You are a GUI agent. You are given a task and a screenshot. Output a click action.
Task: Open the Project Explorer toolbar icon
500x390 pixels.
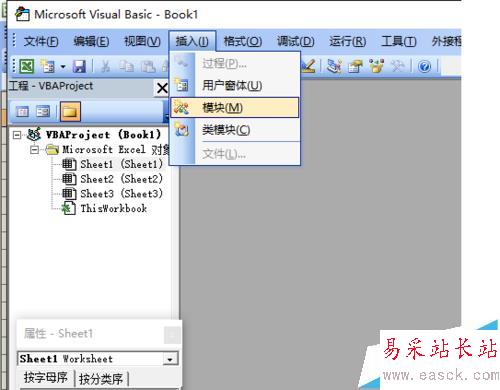tap(334, 66)
